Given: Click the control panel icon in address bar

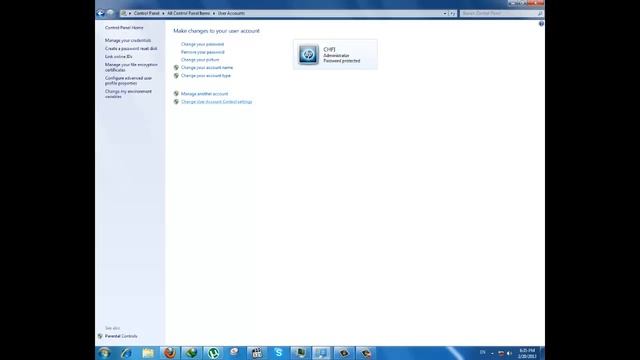Looking at the screenshot, I should point(124,13).
